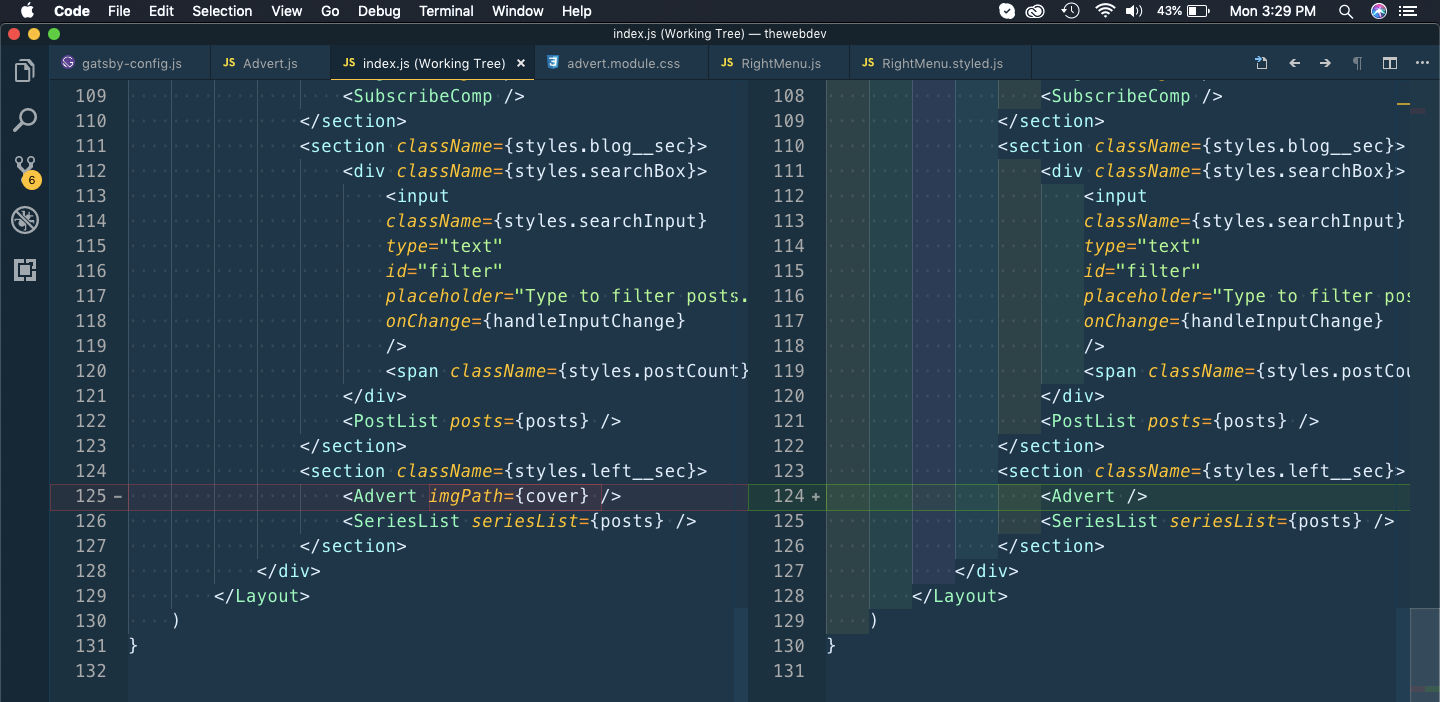
Task: Click line number 131 in right pane
Action: (788, 671)
